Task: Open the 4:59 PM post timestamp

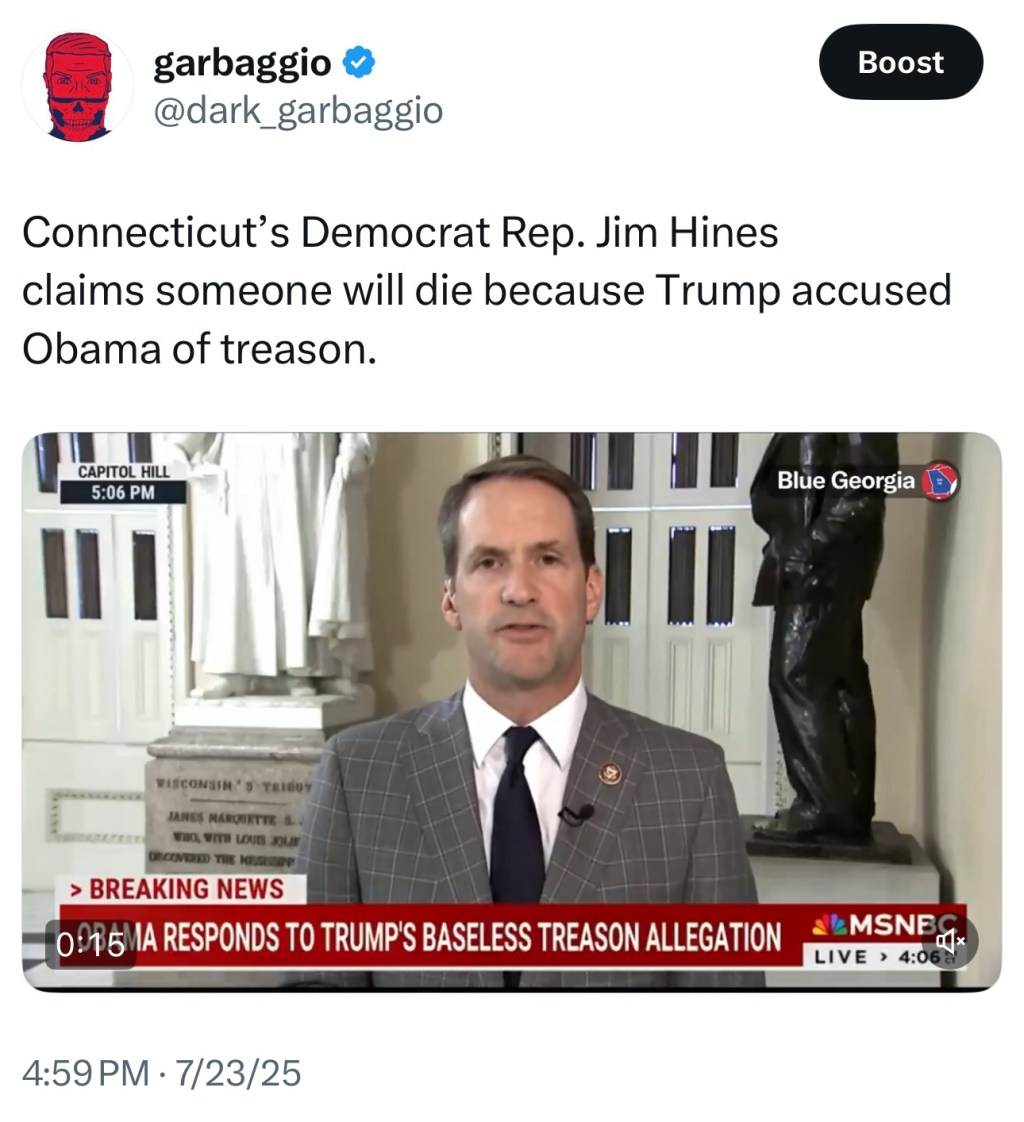Action: pyautogui.click(x=86, y=1073)
